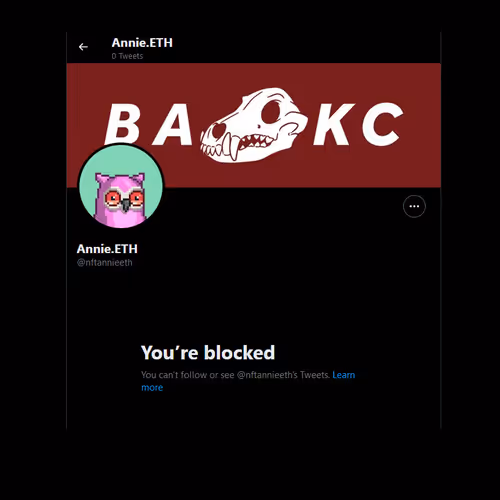Click the Annie.ETH header title

pos(142,43)
